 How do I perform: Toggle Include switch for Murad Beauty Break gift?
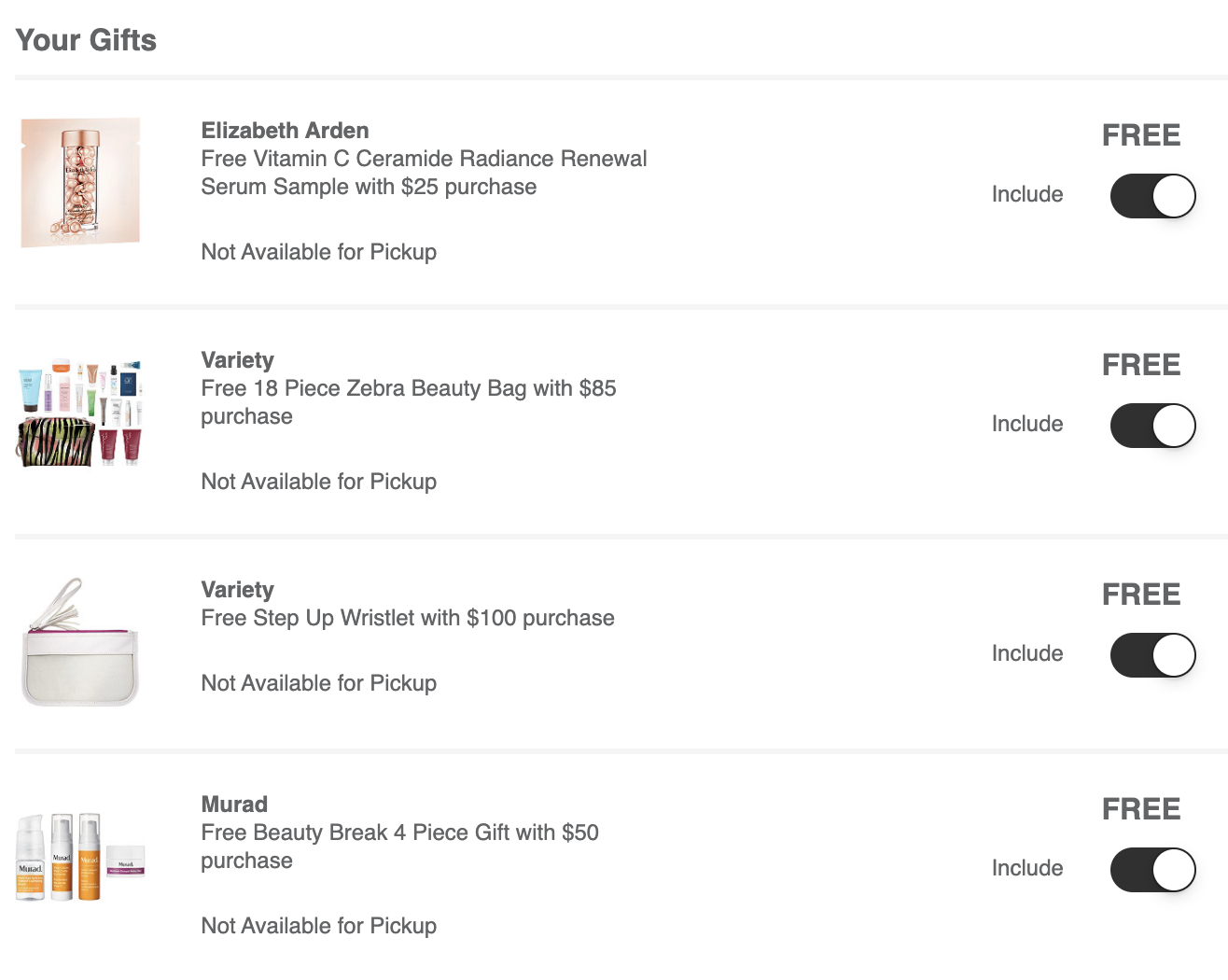[1152, 870]
